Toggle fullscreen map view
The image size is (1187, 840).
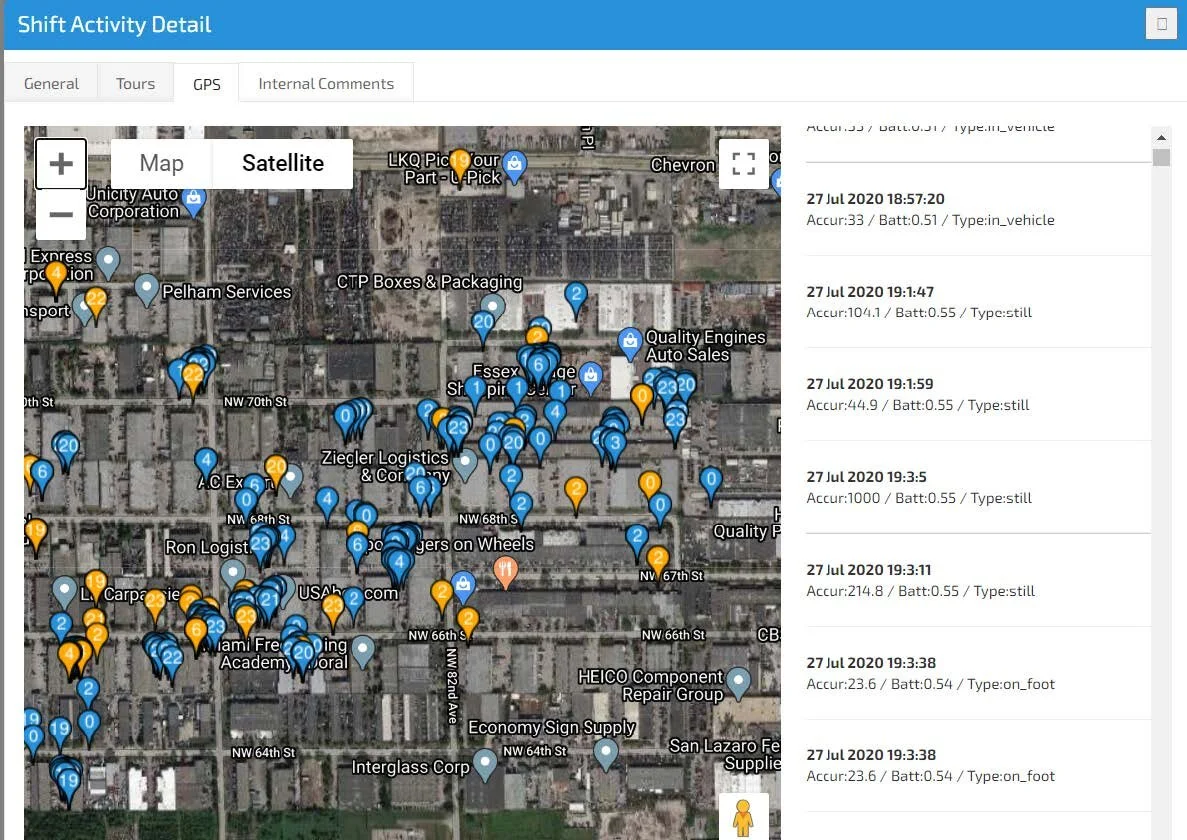tap(743, 164)
